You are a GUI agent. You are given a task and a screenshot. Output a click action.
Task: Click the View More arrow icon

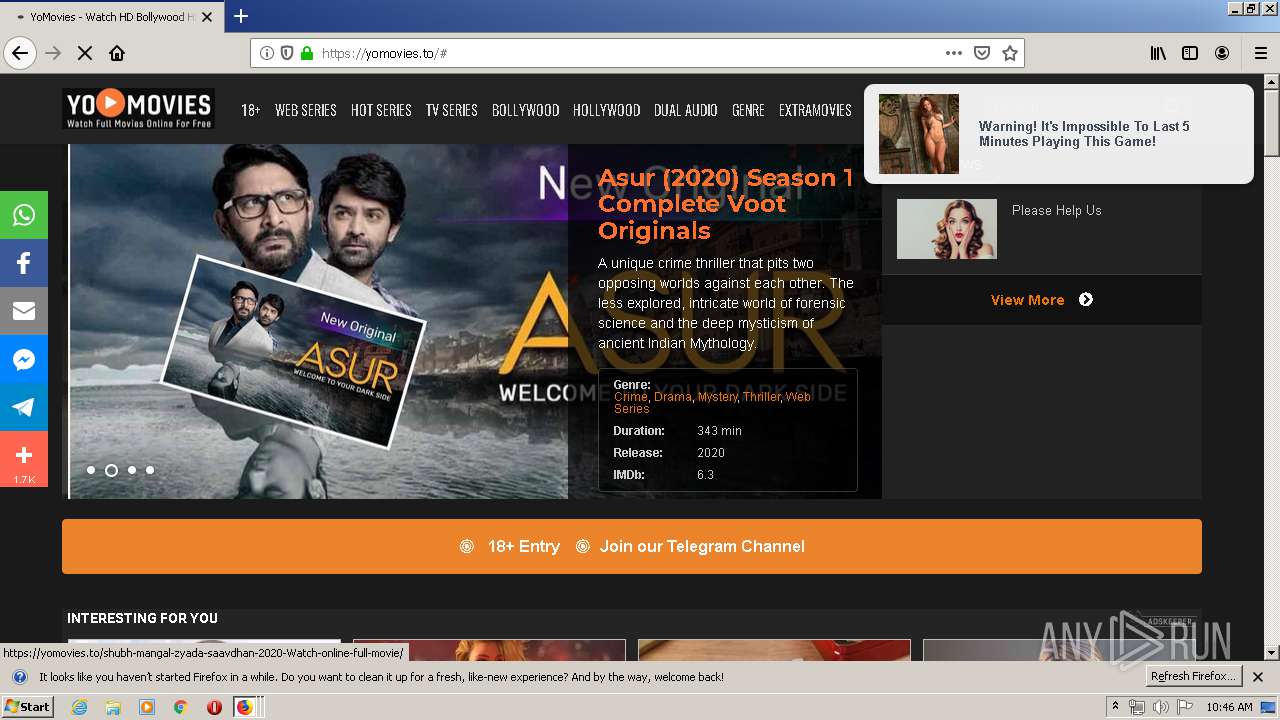pyautogui.click(x=1086, y=299)
